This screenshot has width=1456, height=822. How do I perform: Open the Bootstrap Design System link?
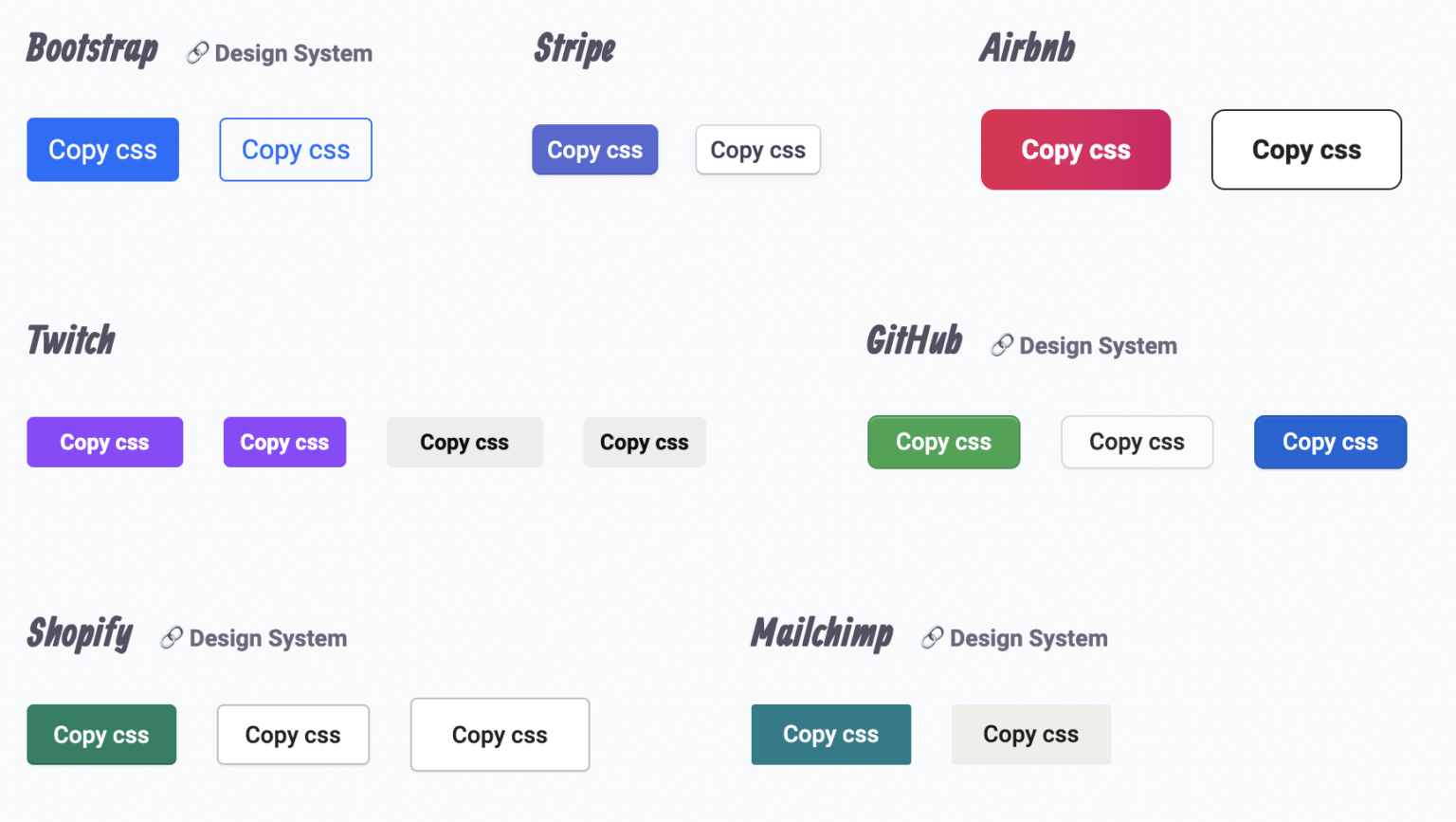point(294,53)
